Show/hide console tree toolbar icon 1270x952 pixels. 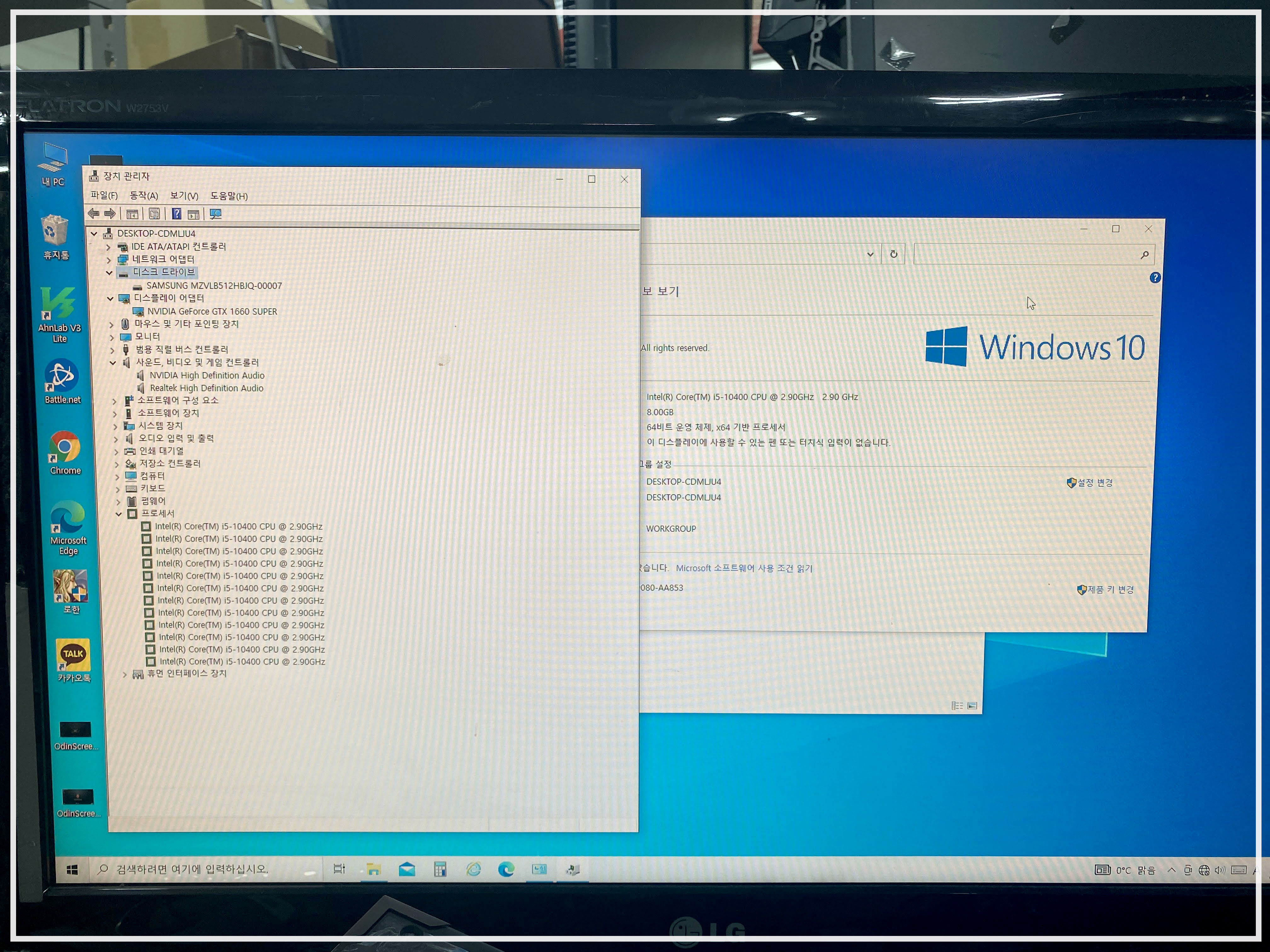[x=132, y=214]
